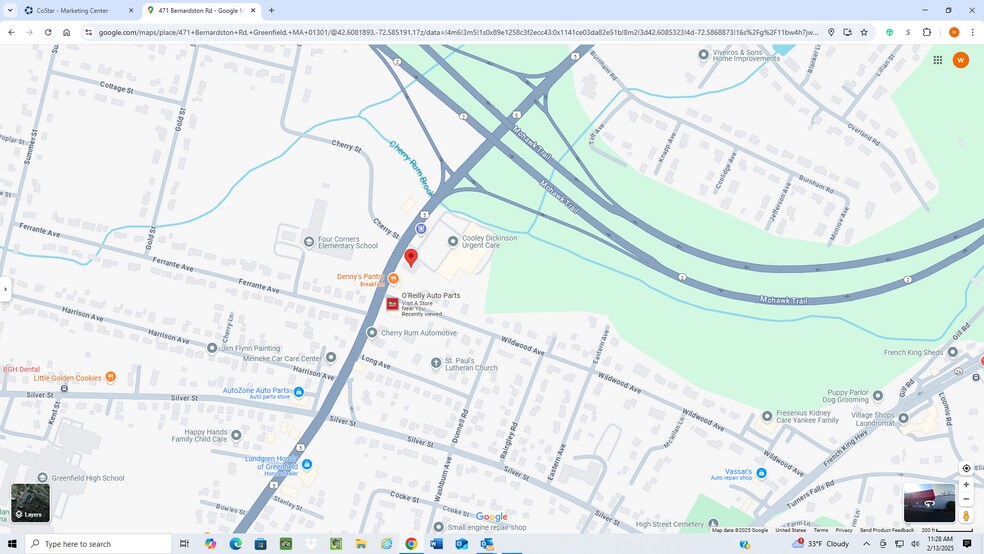Open the Chrome three-dot menu
Screen dimensions: 984x554
972,32
